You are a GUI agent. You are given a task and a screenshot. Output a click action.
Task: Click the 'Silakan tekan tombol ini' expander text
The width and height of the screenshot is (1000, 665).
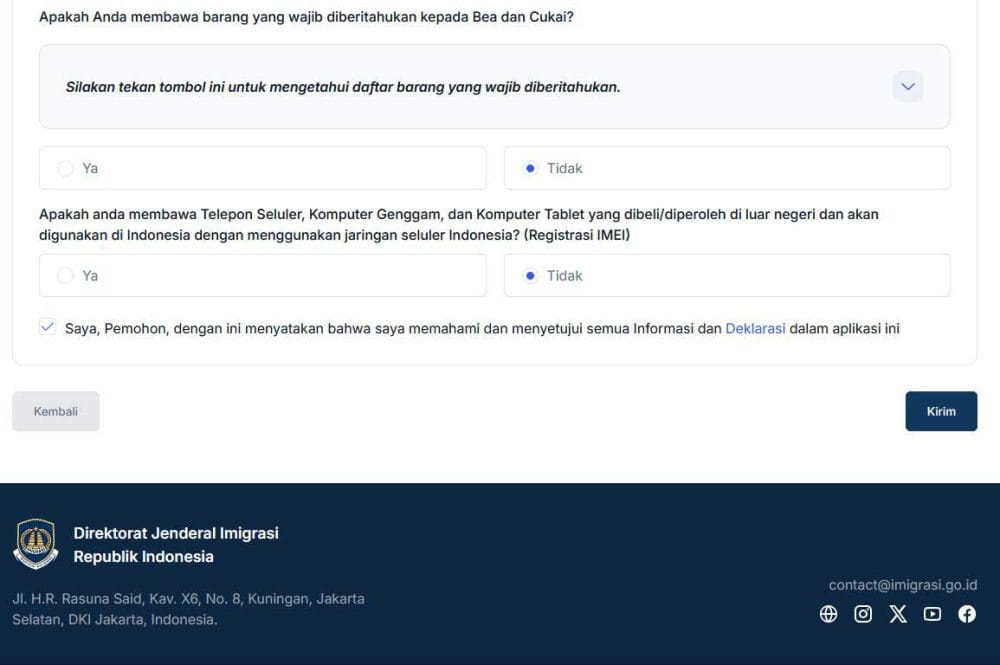[343, 87]
